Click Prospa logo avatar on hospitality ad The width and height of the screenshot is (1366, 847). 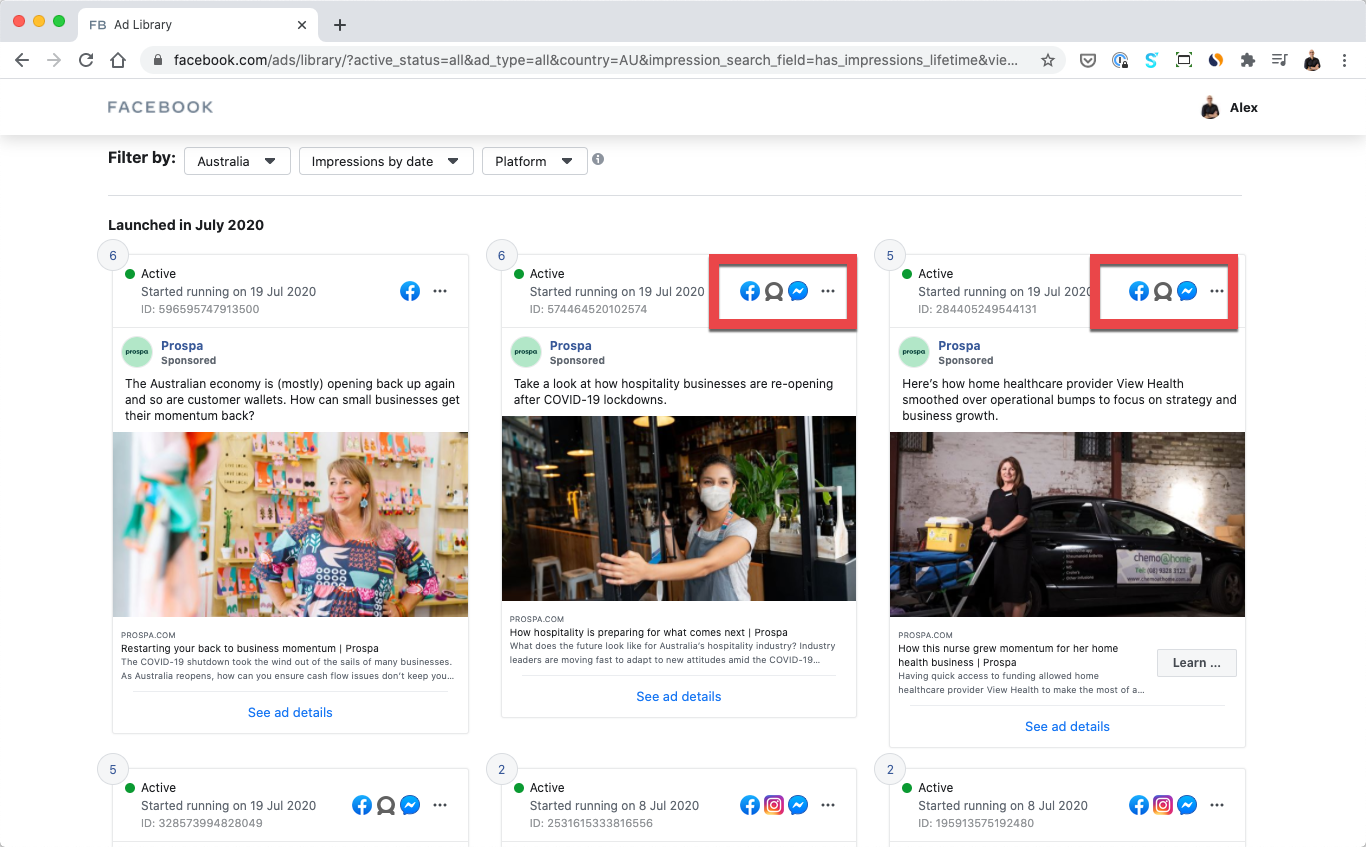[x=526, y=352]
